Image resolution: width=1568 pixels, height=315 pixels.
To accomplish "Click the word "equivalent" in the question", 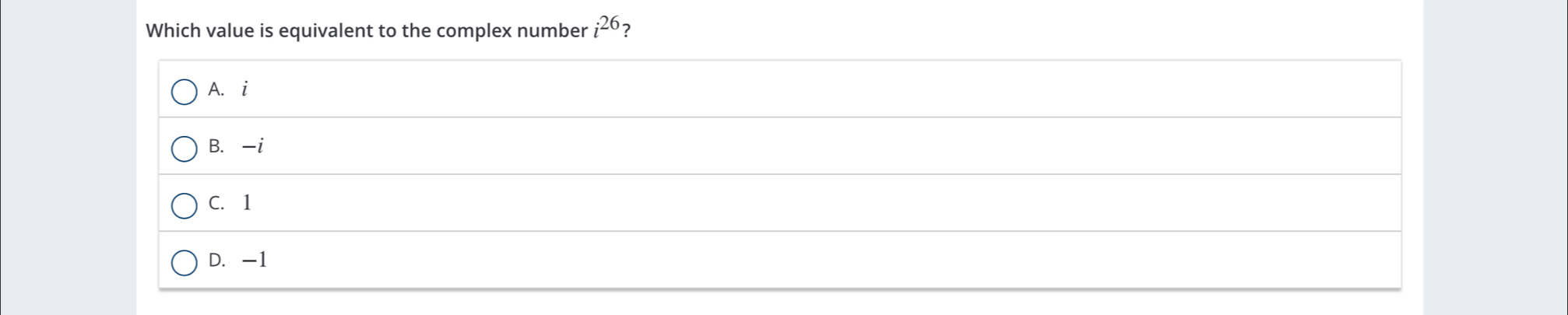I will (x=326, y=31).
